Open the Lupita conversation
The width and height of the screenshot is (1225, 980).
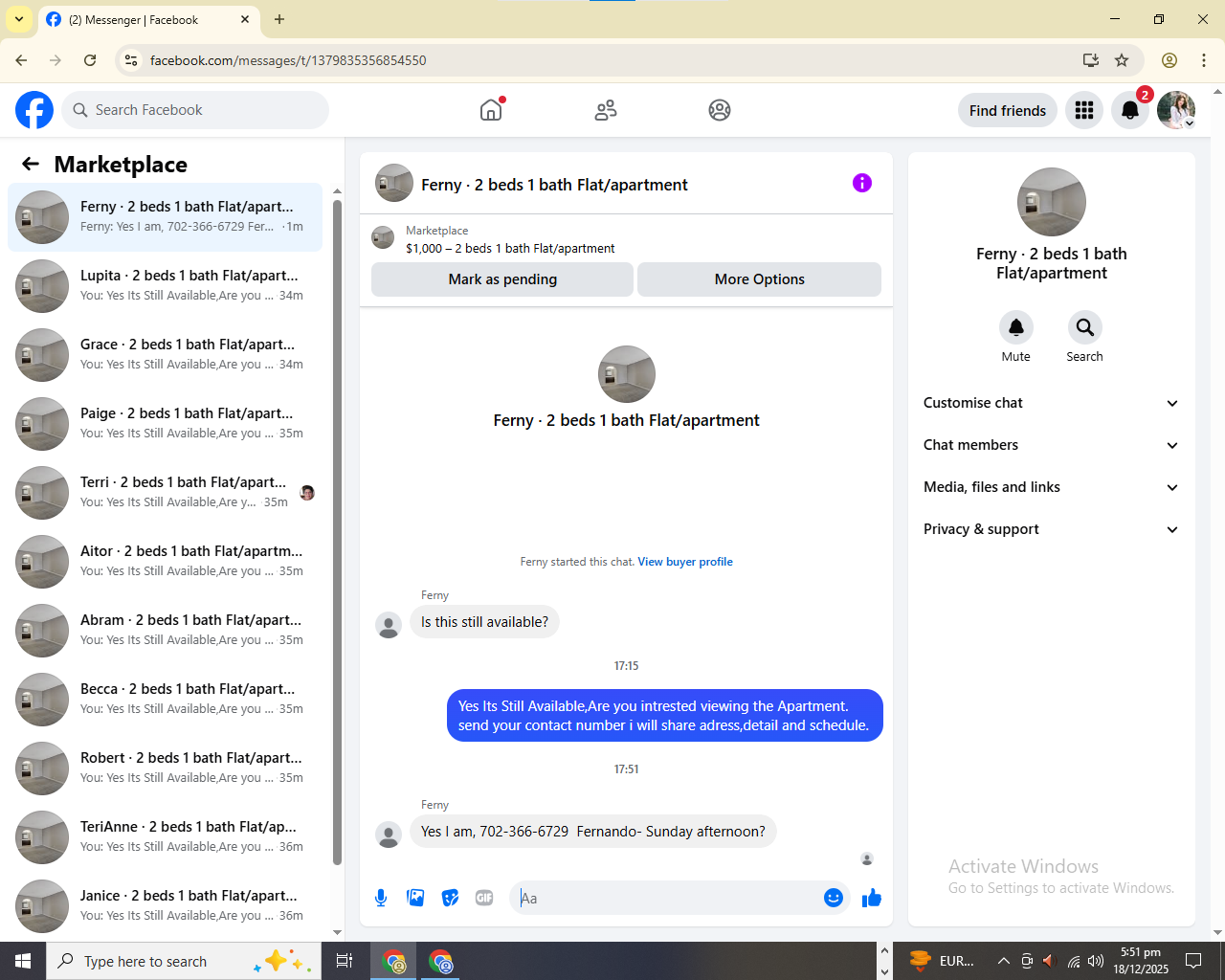(x=166, y=286)
